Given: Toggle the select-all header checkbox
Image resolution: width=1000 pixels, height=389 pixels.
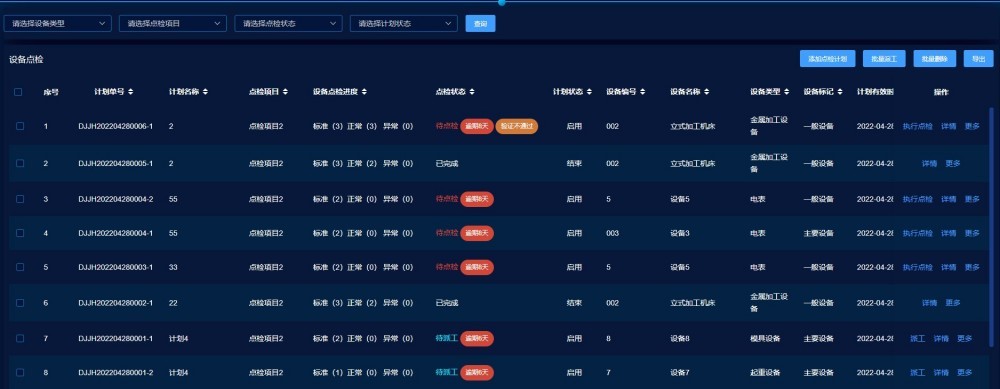Looking at the screenshot, I should point(18,92).
